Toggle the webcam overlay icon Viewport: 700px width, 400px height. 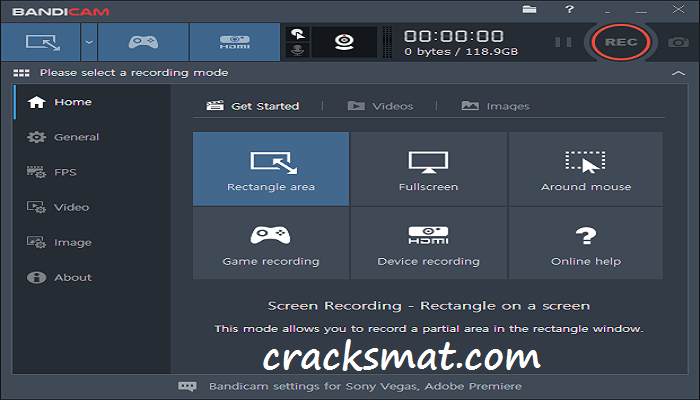click(x=344, y=42)
